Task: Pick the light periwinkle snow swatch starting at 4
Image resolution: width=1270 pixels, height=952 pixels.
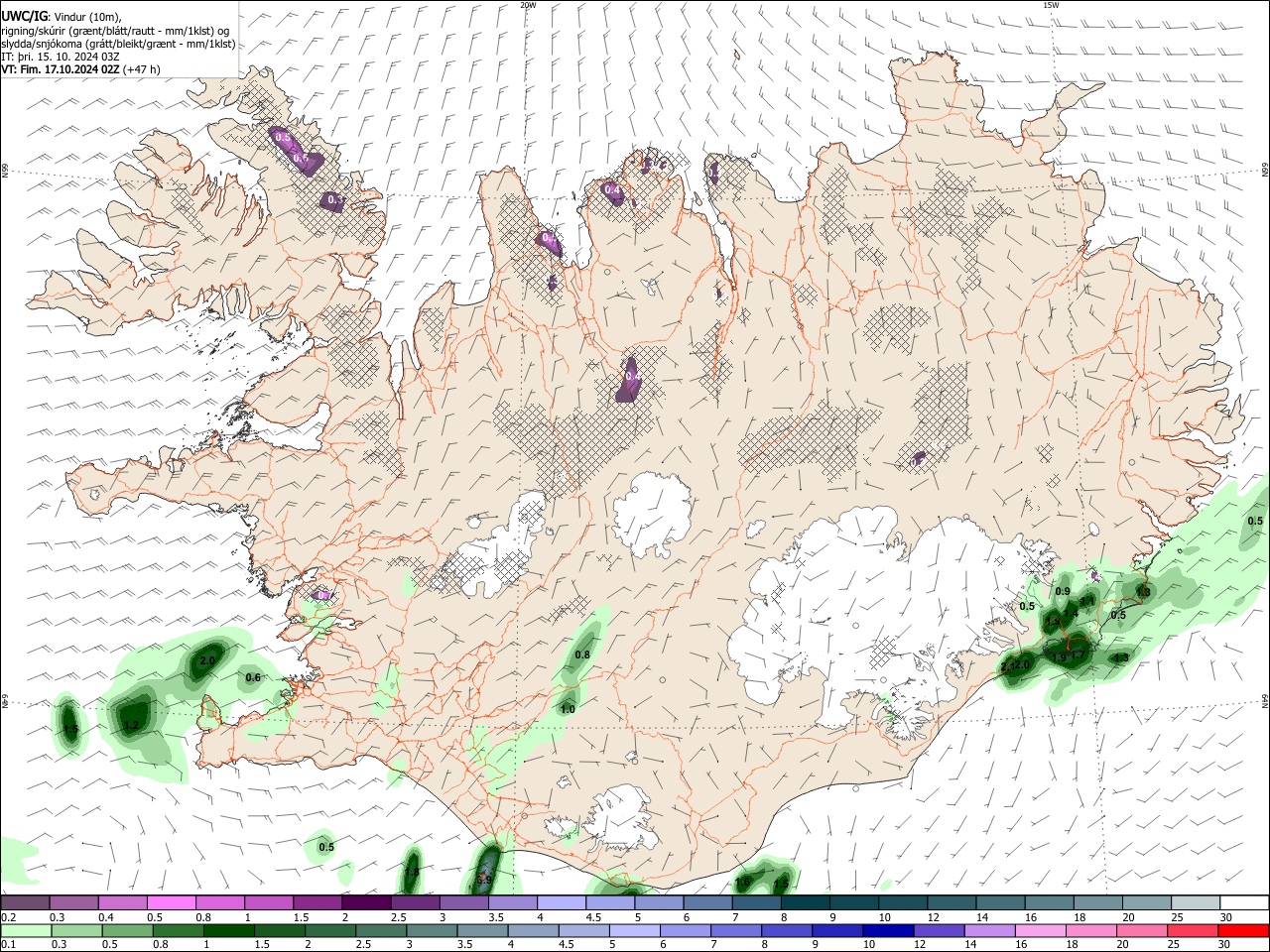Action: click(561, 903)
